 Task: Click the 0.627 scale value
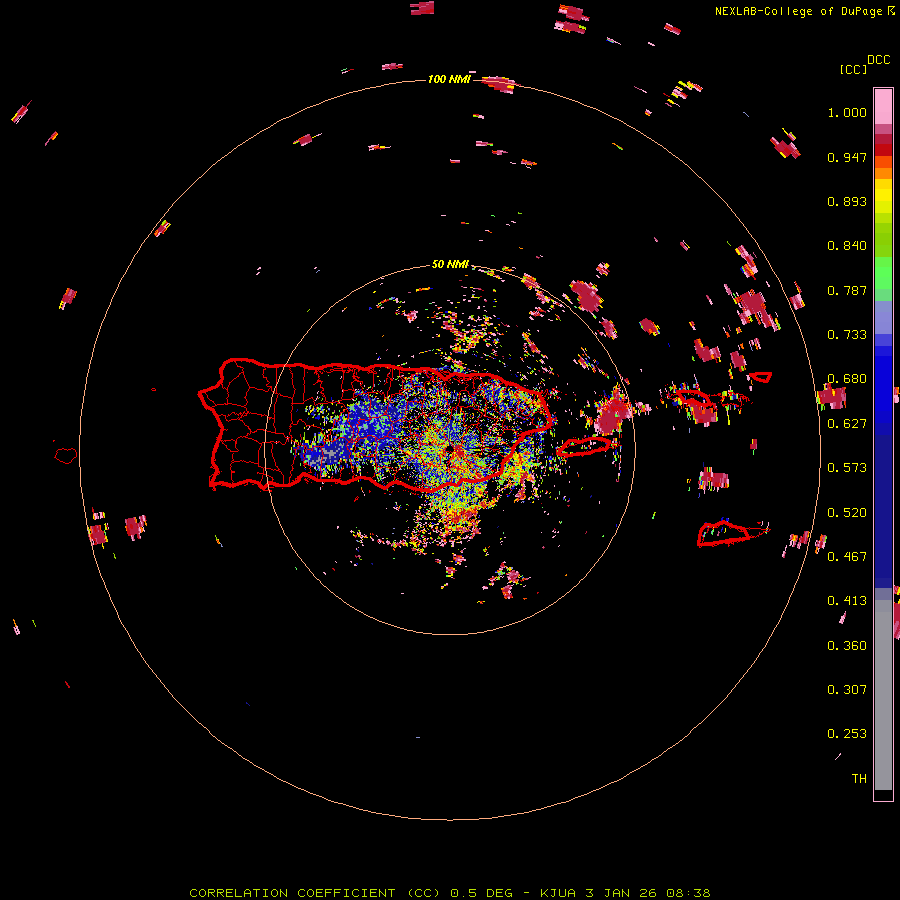(847, 424)
